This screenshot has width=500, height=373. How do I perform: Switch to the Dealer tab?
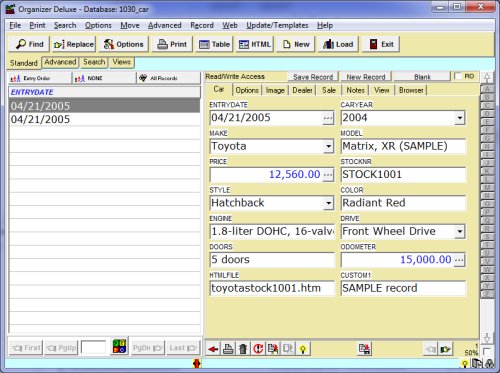tap(302, 90)
